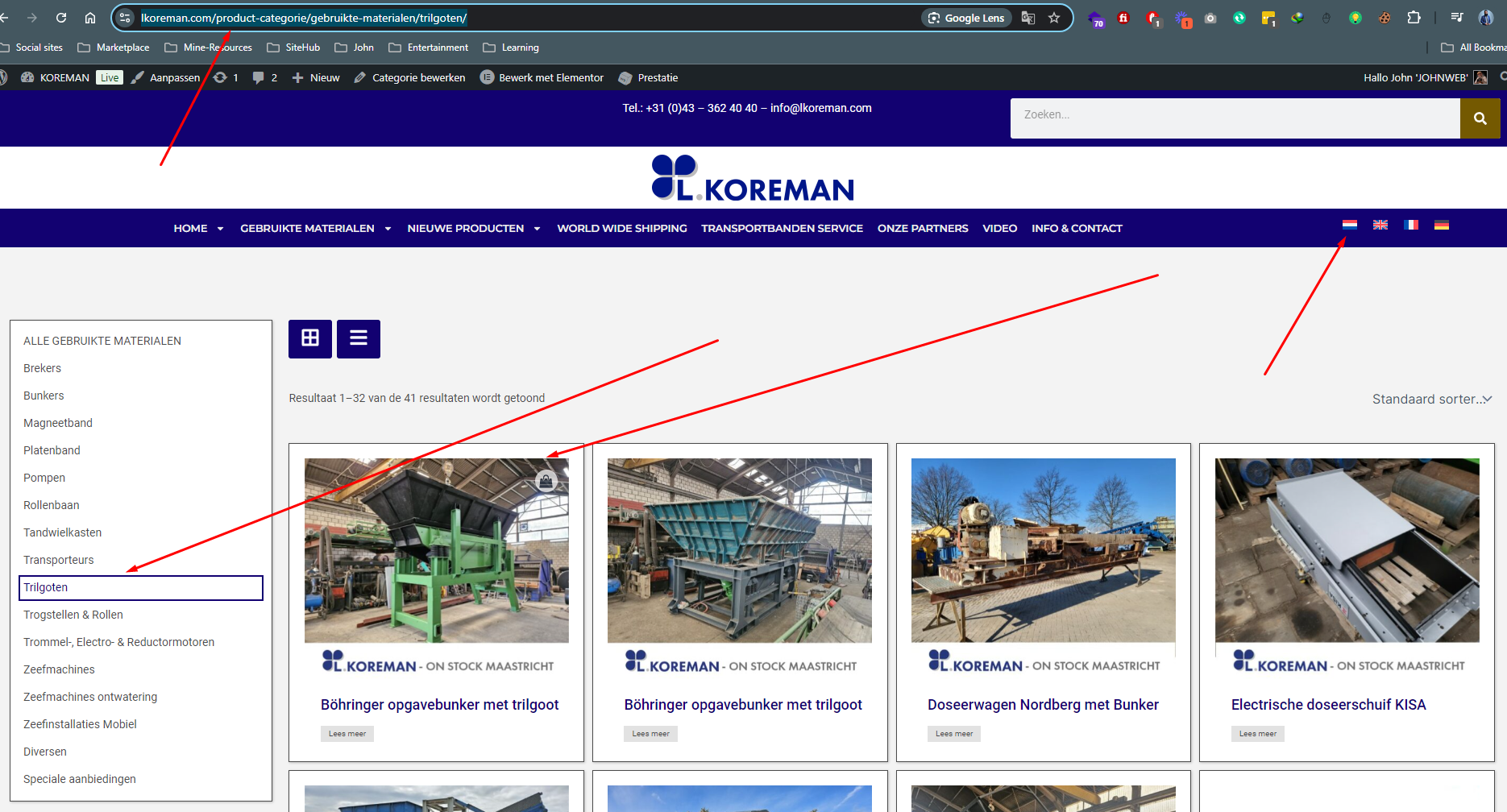Open SiteHub bookmark folder
Image resolution: width=1507 pixels, height=812 pixels.
click(x=294, y=48)
